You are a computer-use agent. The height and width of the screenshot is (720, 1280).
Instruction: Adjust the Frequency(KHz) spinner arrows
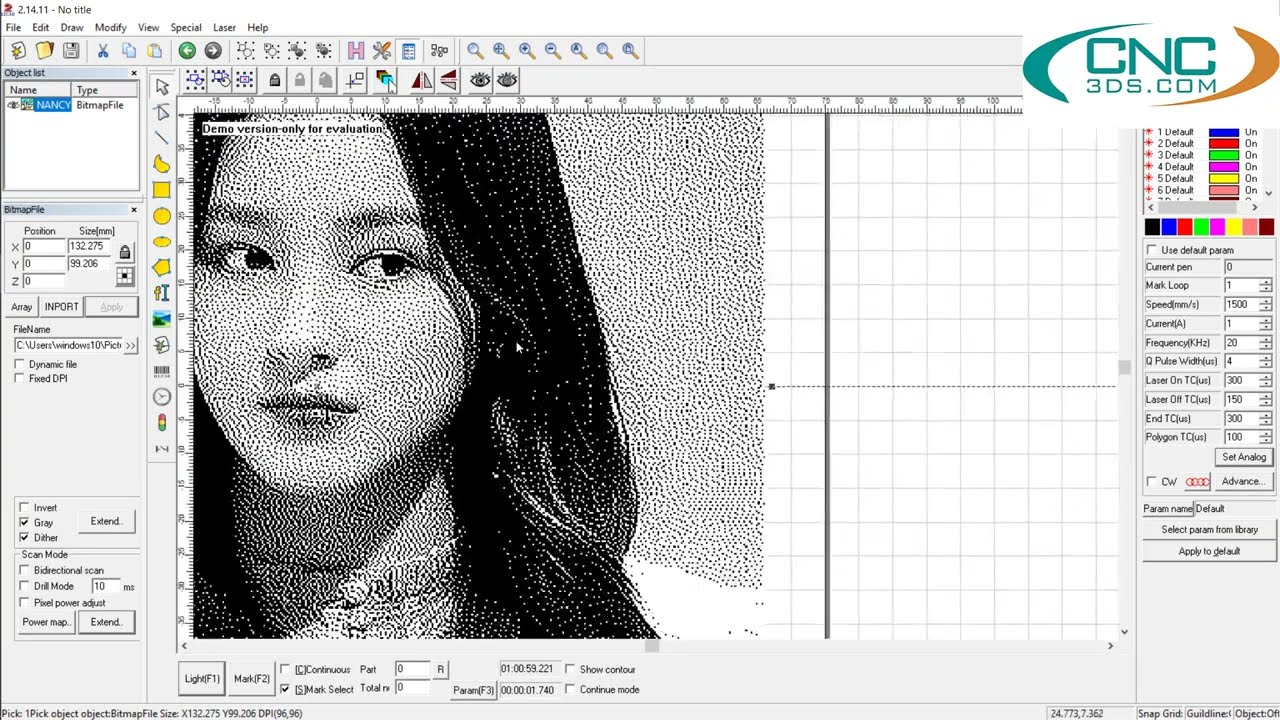pyautogui.click(x=1265, y=343)
